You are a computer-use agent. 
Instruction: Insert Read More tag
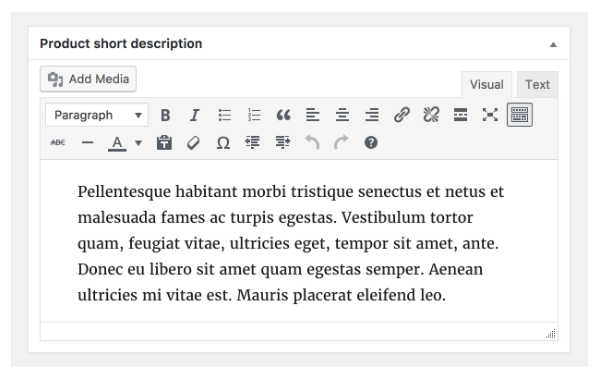[460, 115]
